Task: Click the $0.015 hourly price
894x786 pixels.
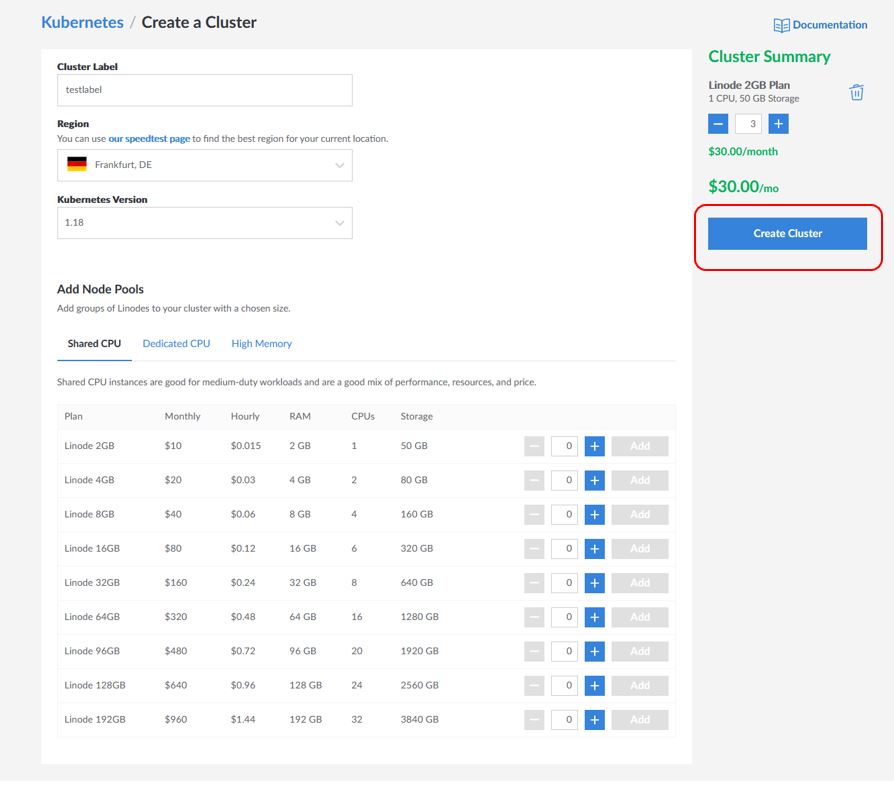Action: point(246,446)
